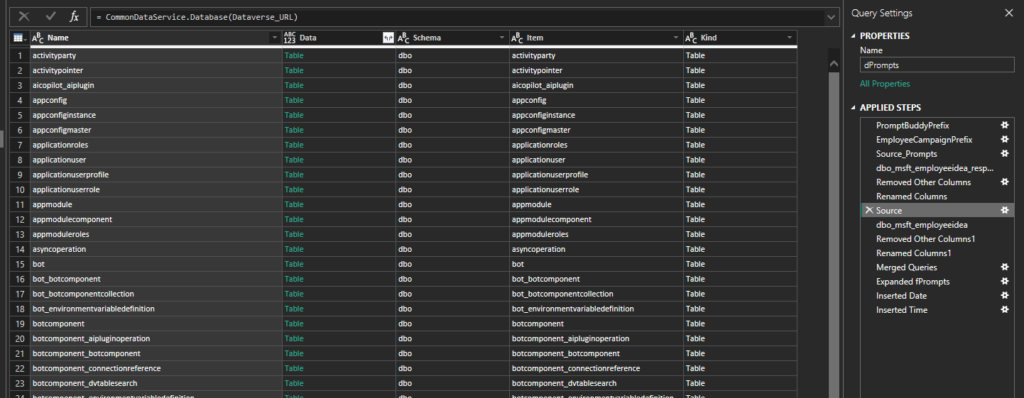Screen dimensions: 1024x398
Task: Open the table menu icon in the grid corner
Action: click(x=20, y=38)
